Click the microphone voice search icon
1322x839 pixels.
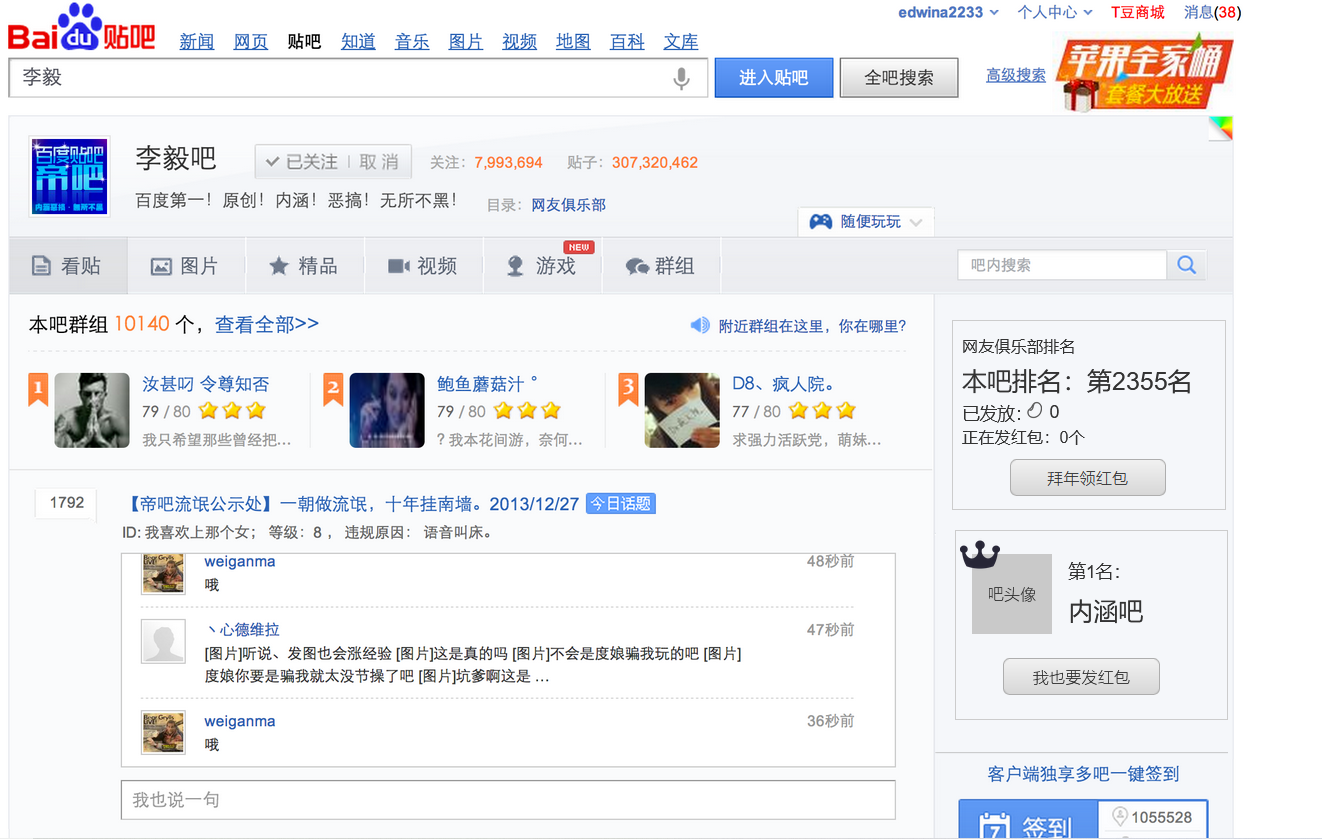tap(681, 78)
